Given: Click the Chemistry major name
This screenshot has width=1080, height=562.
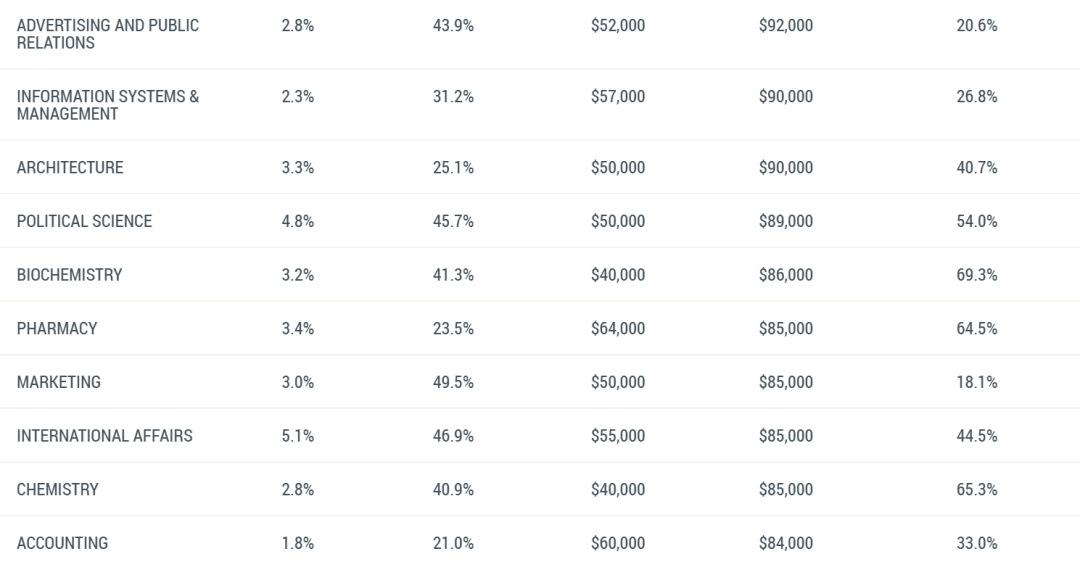Looking at the screenshot, I should [58, 490].
